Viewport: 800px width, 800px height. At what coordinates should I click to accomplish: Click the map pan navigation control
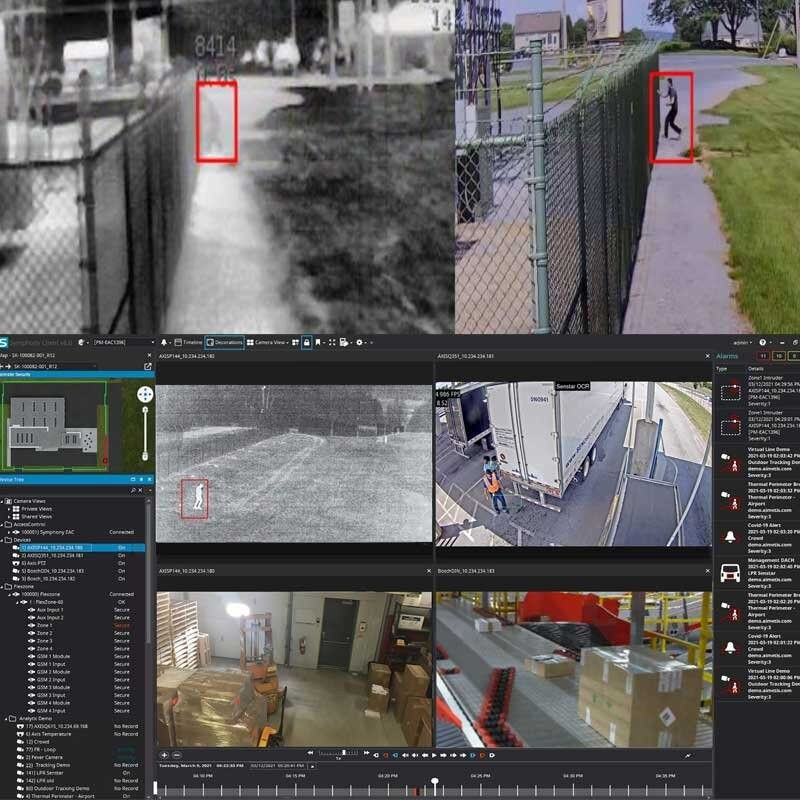(x=145, y=395)
